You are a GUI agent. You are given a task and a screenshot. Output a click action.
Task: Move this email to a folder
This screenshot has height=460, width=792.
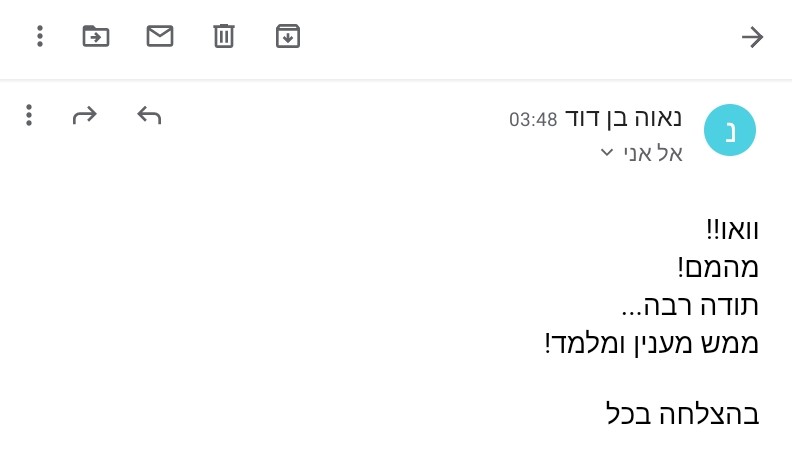pos(96,36)
